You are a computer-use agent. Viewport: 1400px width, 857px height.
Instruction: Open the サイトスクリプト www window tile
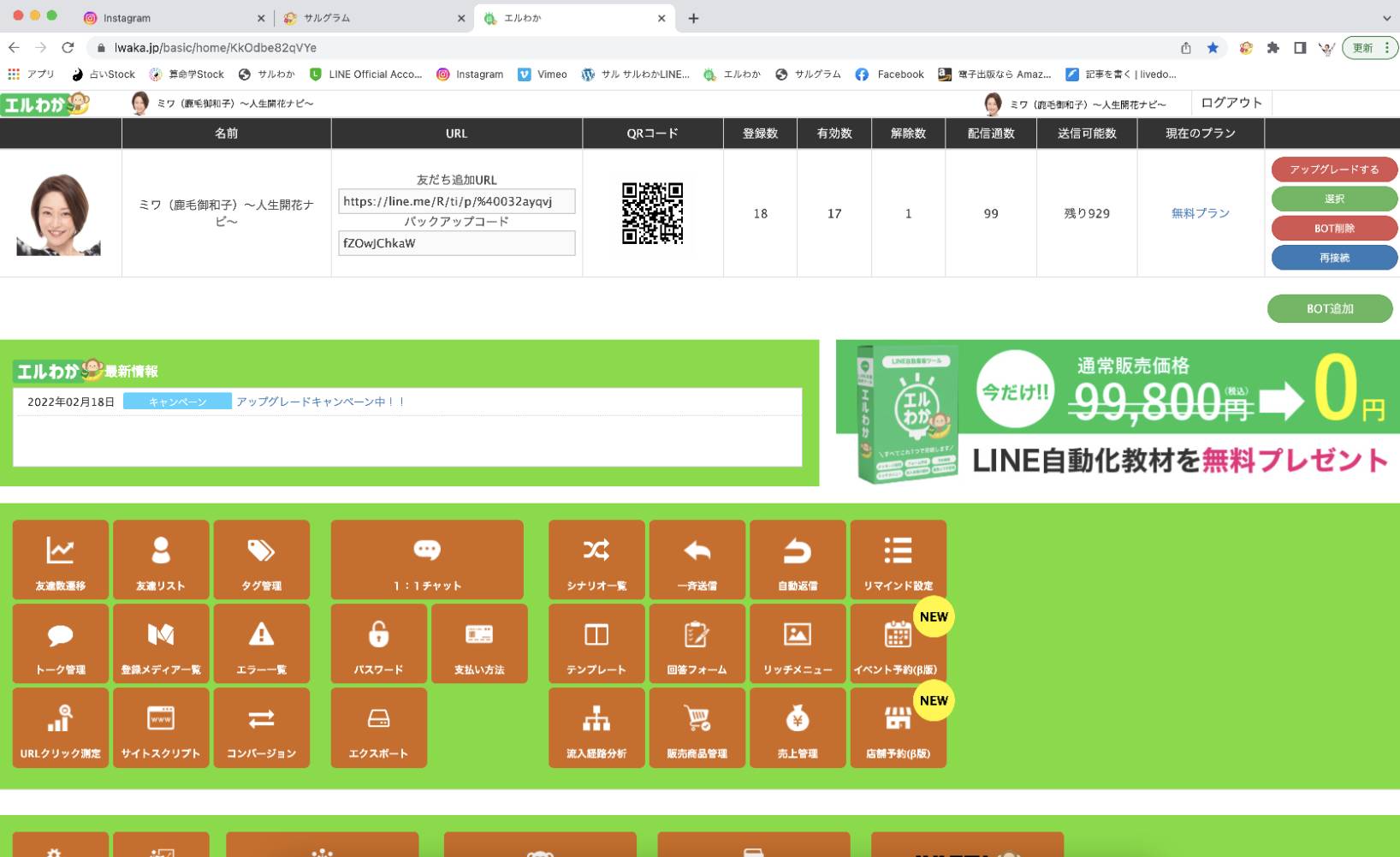[x=161, y=727]
